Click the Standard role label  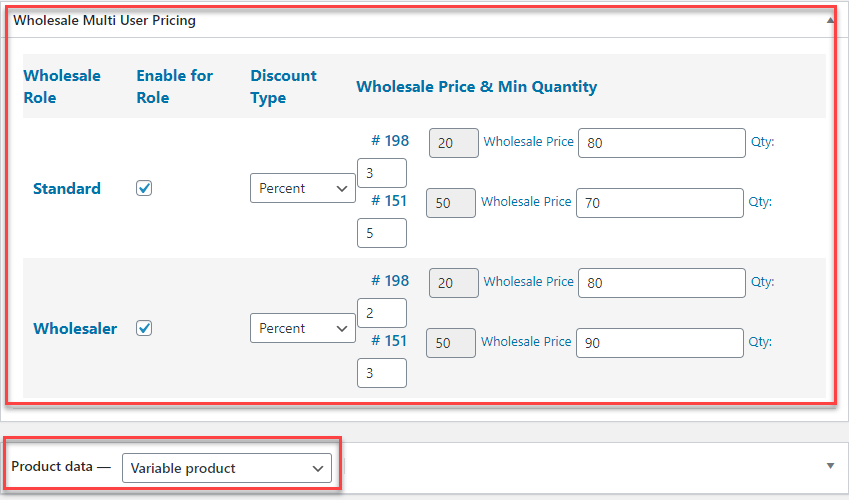pos(67,188)
